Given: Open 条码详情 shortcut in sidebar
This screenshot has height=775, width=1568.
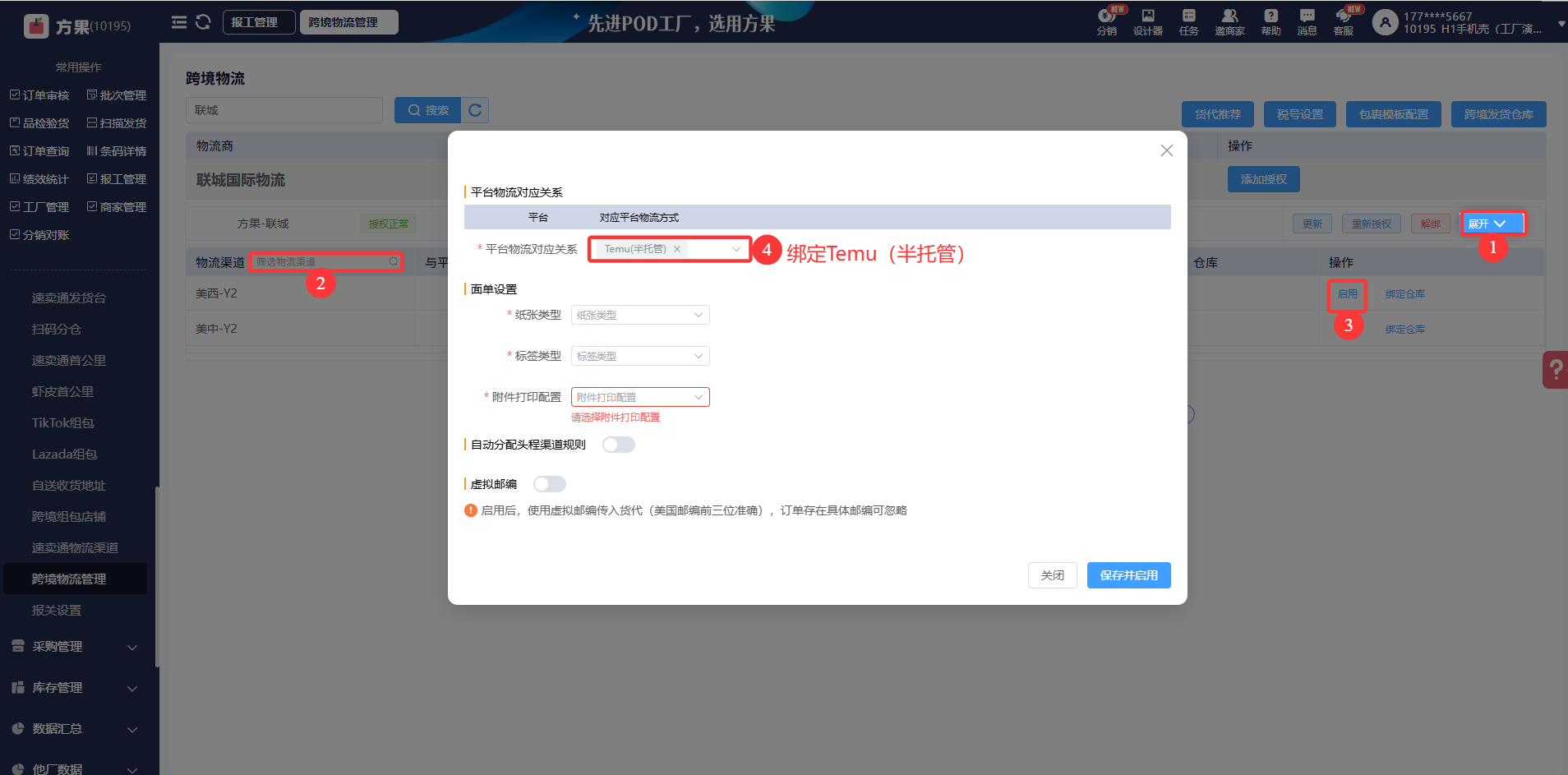Looking at the screenshot, I should (x=117, y=151).
